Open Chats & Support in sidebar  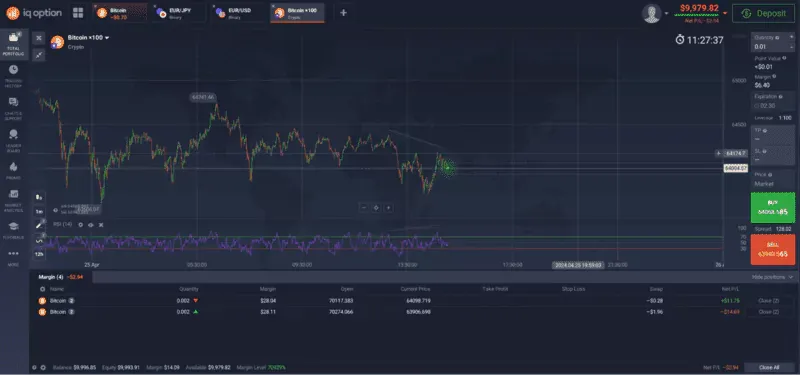[13, 108]
